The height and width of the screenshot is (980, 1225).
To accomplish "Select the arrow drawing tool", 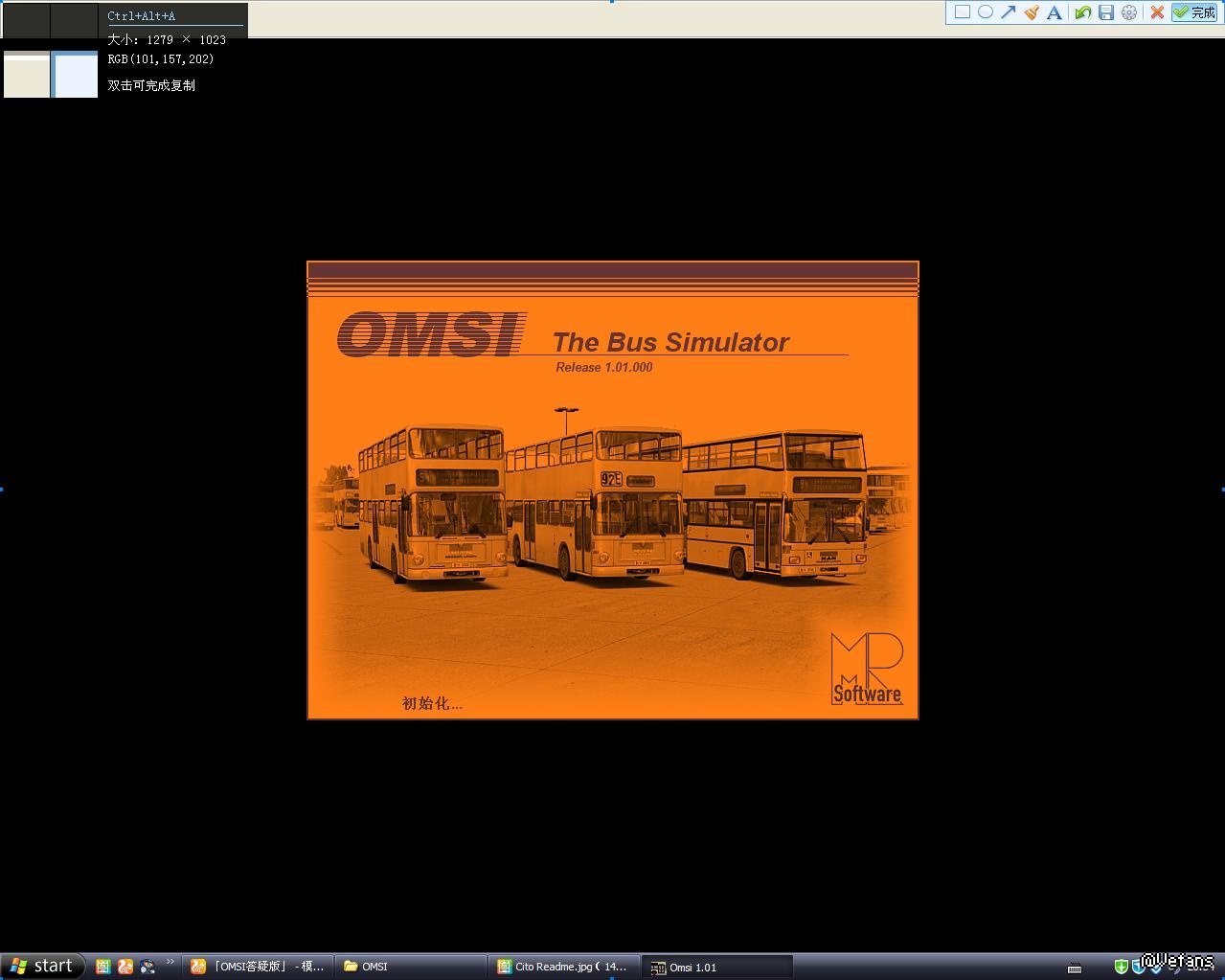I will click(1009, 12).
